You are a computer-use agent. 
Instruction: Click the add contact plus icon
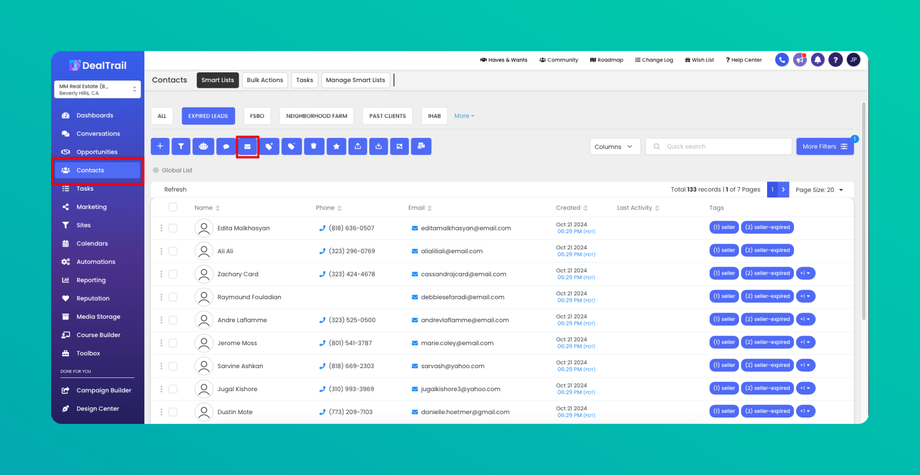[x=160, y=147]
